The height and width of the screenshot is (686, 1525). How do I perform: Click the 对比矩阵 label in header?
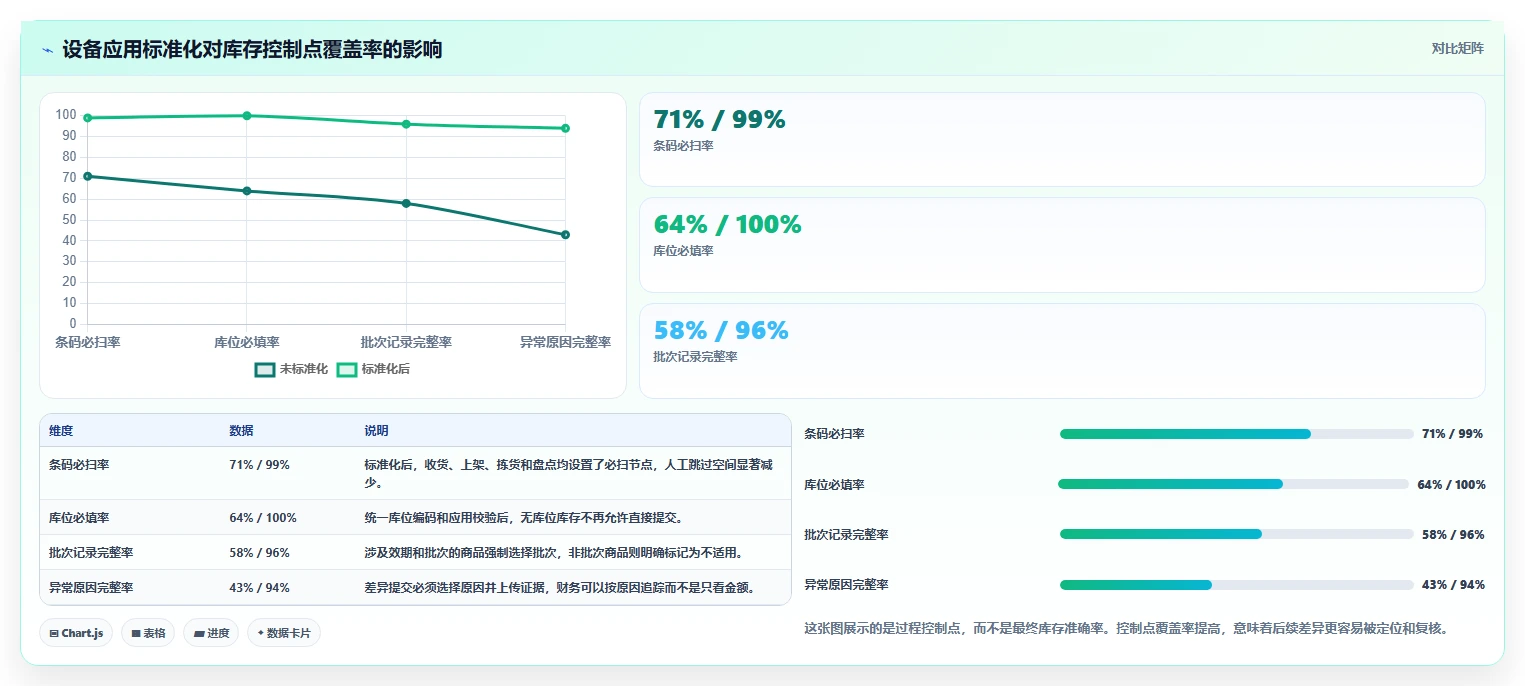[1457, 48]
